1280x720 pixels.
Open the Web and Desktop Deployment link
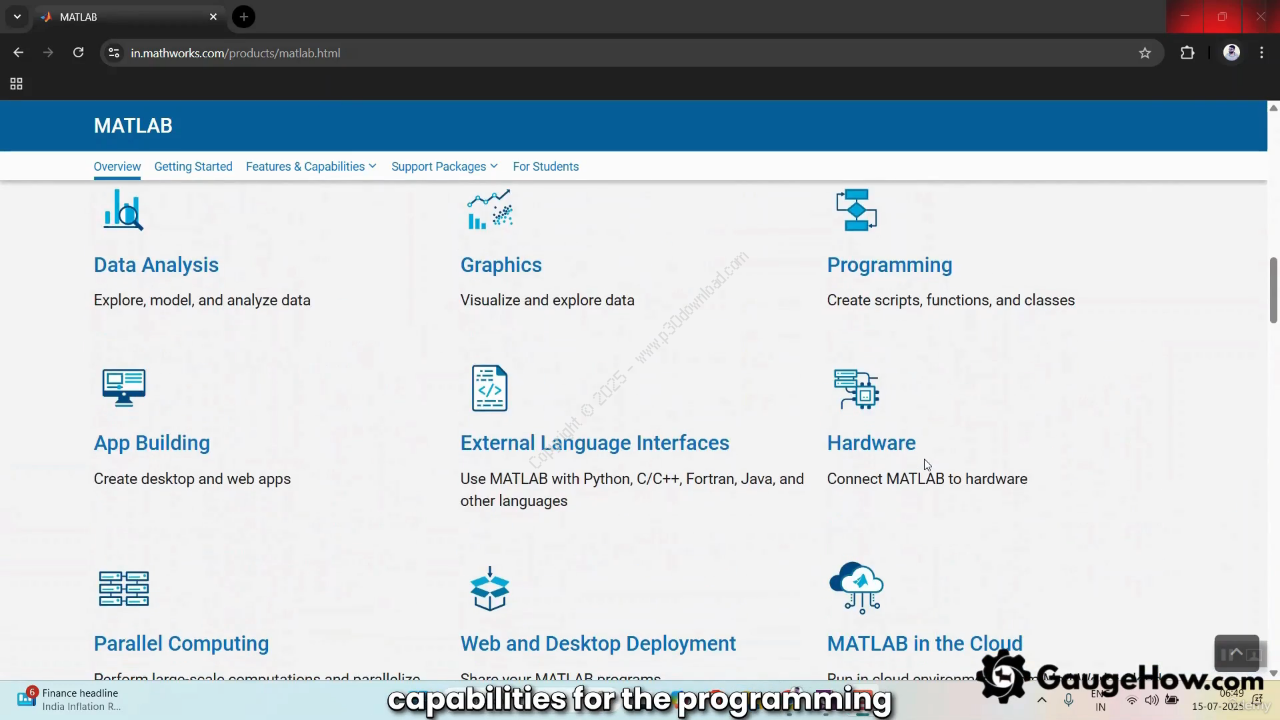(x=598, y=644)
